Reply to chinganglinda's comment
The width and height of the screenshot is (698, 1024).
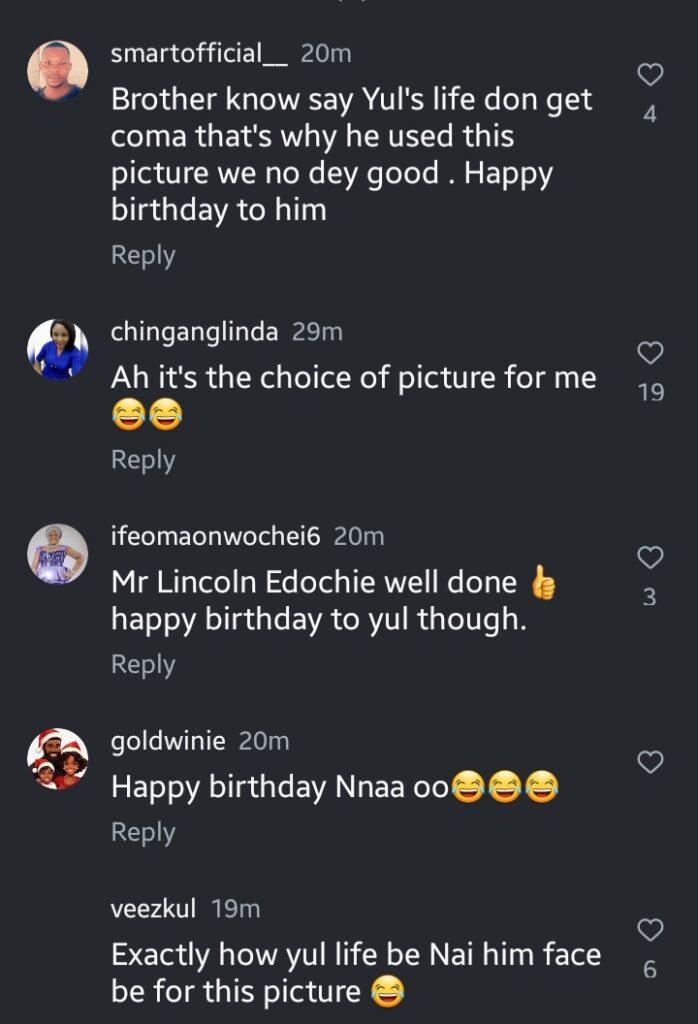pyautogui.click(x=143, y=460)
